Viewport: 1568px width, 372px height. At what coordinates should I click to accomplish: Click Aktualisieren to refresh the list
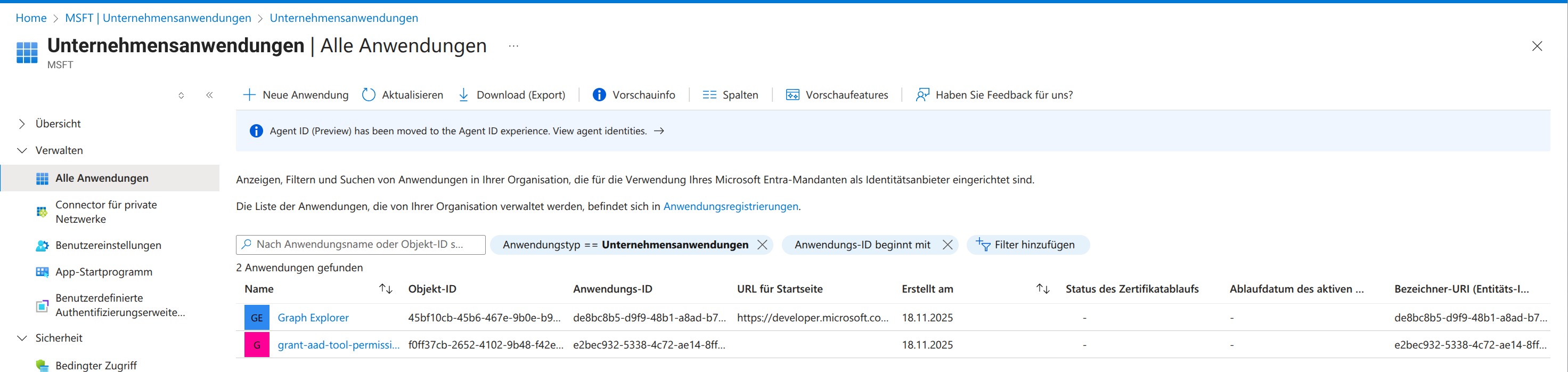pos(402,95)
